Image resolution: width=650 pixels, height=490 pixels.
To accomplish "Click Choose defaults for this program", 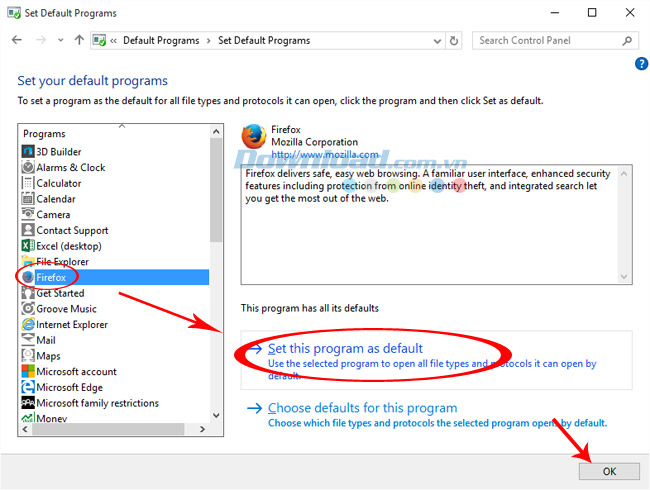I will [x=363, y=408].
